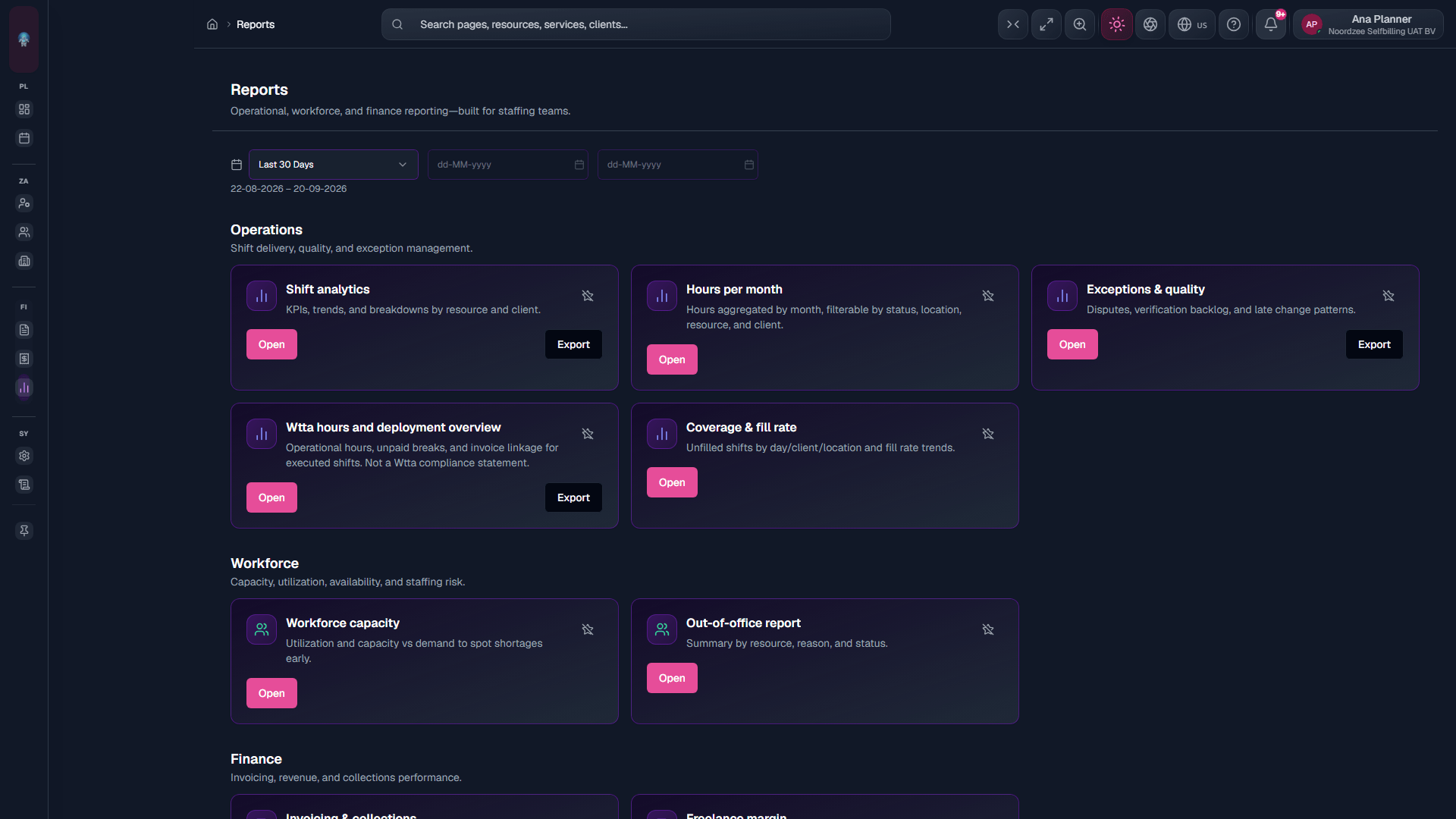Viewport: 1456px width, 819px height.
Task: Click the aperture icon in top bar
Action: point(1150,24)
